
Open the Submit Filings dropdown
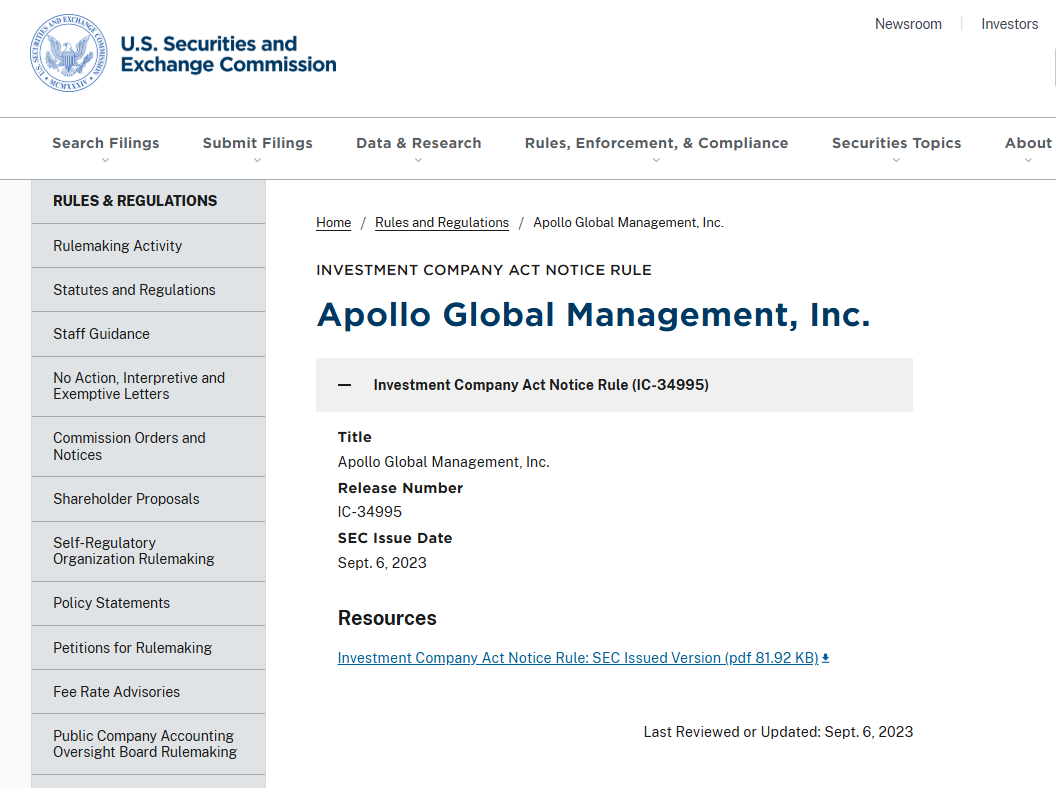tap(257, 144)
